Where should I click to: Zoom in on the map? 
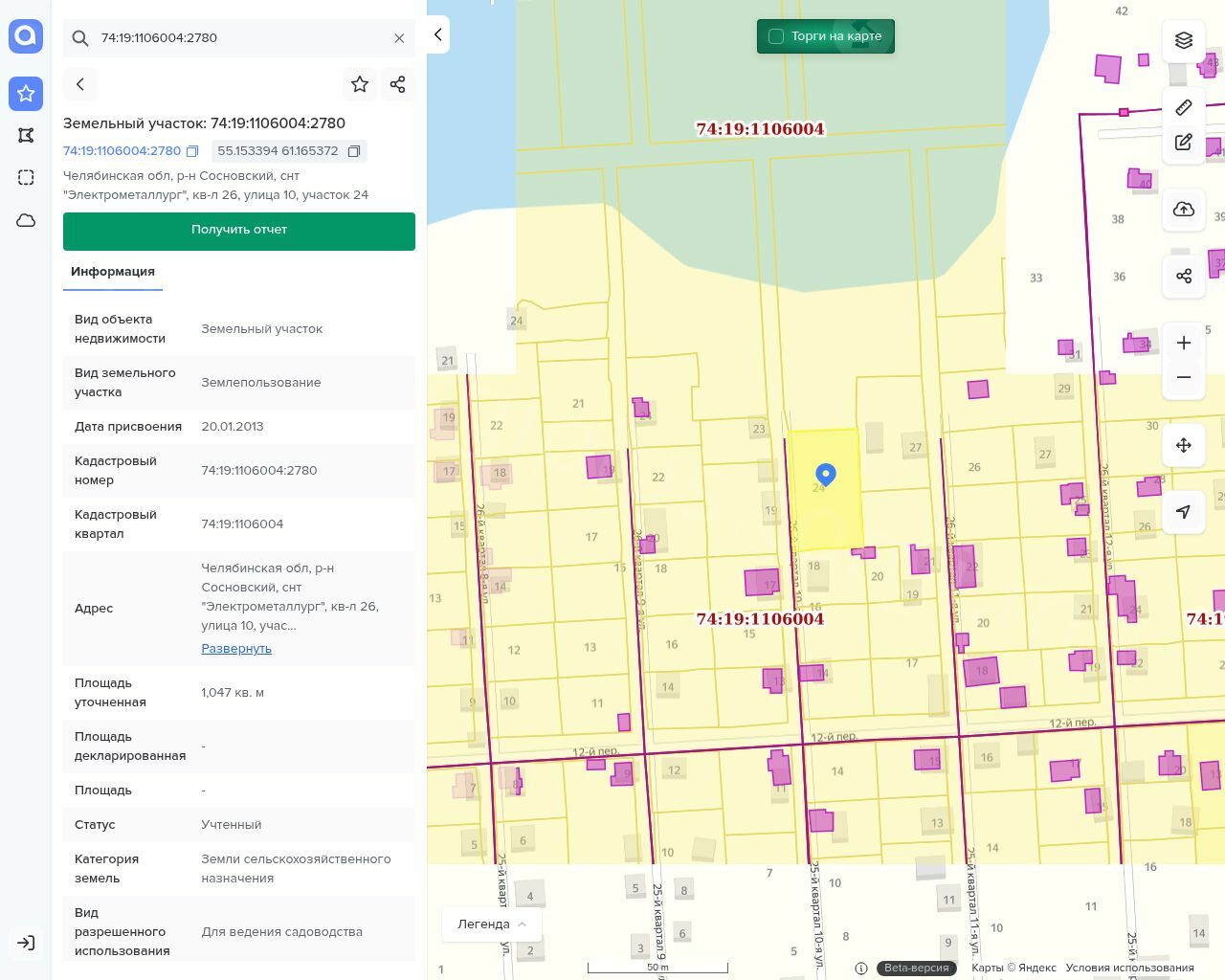(1184, 343)
